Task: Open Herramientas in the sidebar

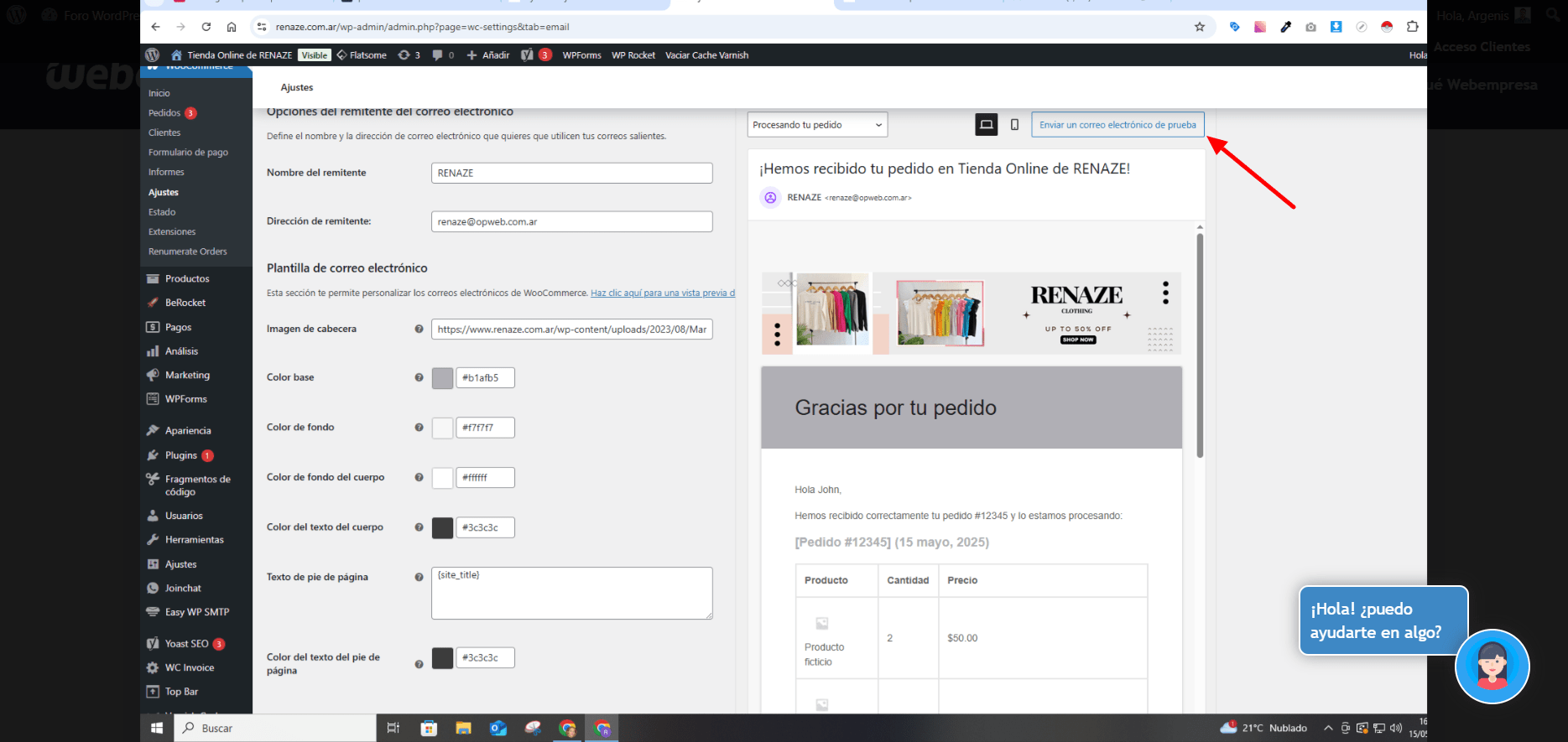Action: 195,540
